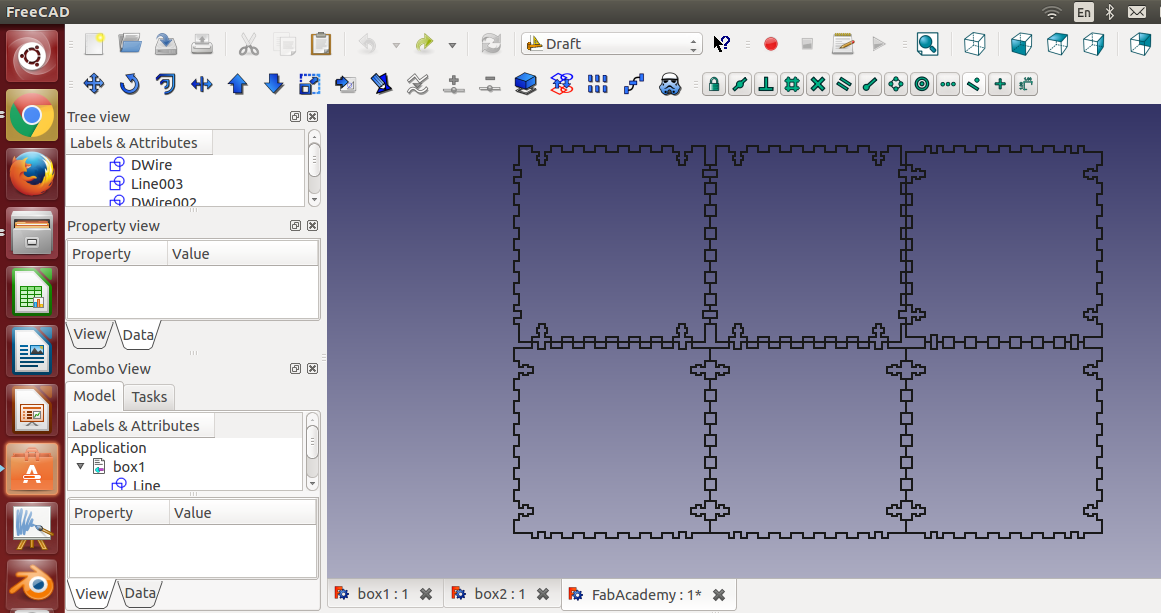This screenshot has height=613, width=1161.
Task: Toggle snap to endpoint
Action: click(x=869, y=84)
